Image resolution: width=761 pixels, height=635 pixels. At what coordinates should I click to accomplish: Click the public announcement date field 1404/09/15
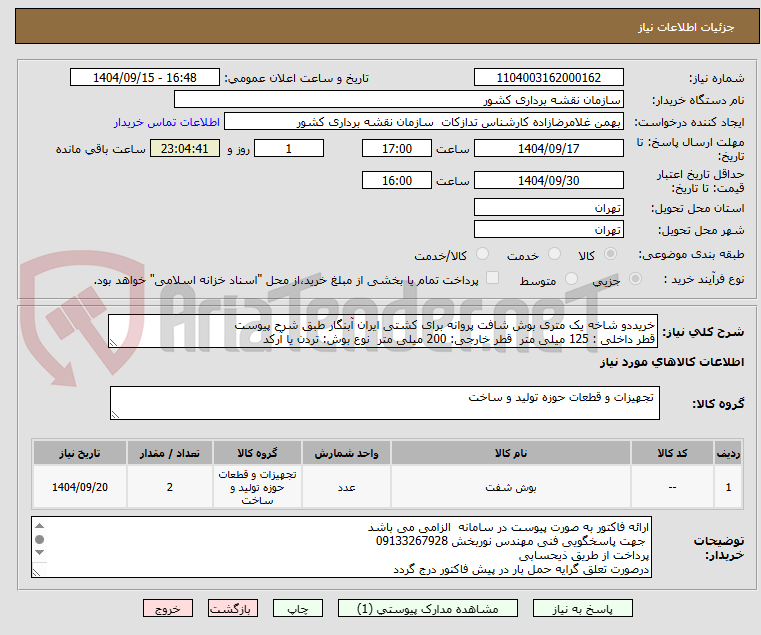click(x=145, y=77)
